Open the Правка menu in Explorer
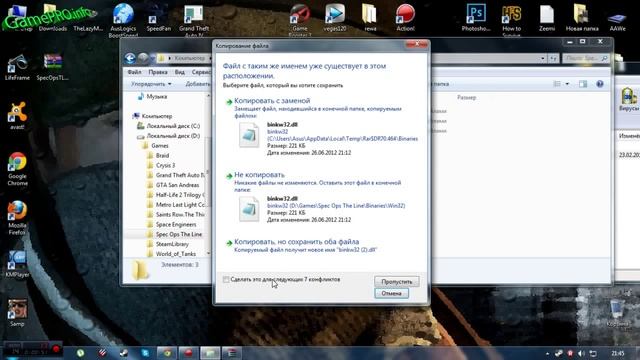 click(x=158, y=72)
